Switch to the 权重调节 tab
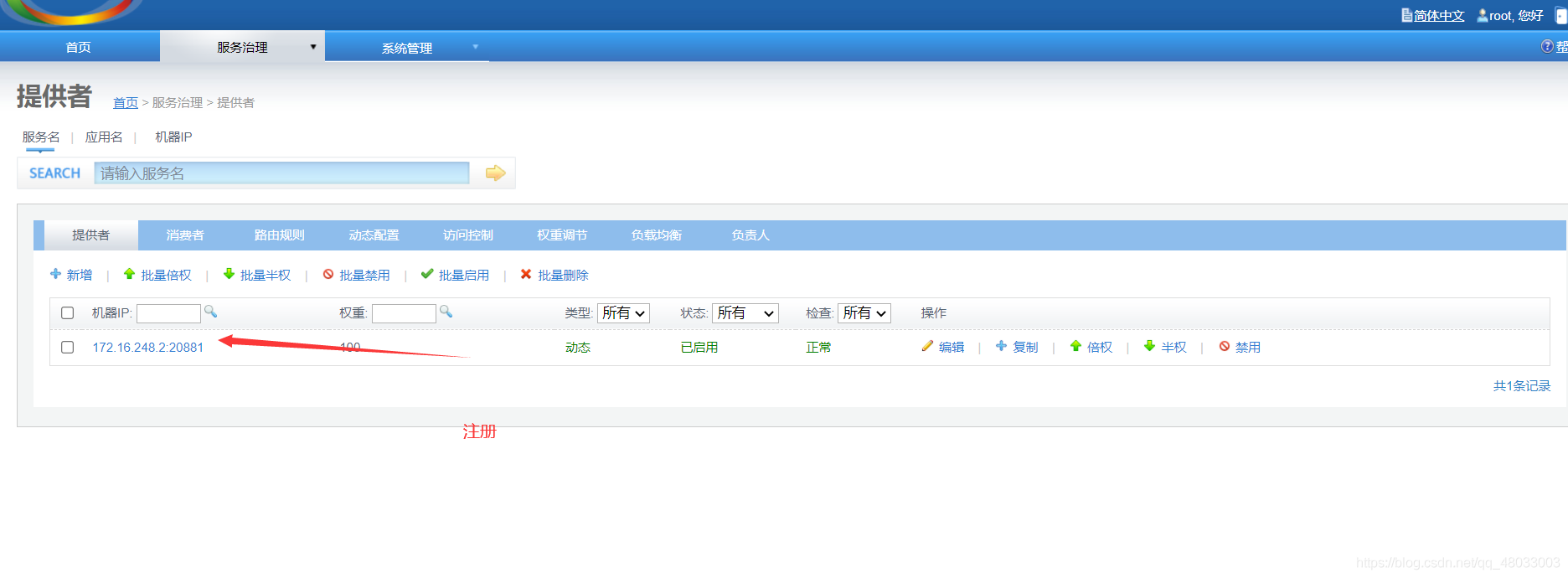The height and width of the screenshot is (578, 1568). (x=562, y=235)
